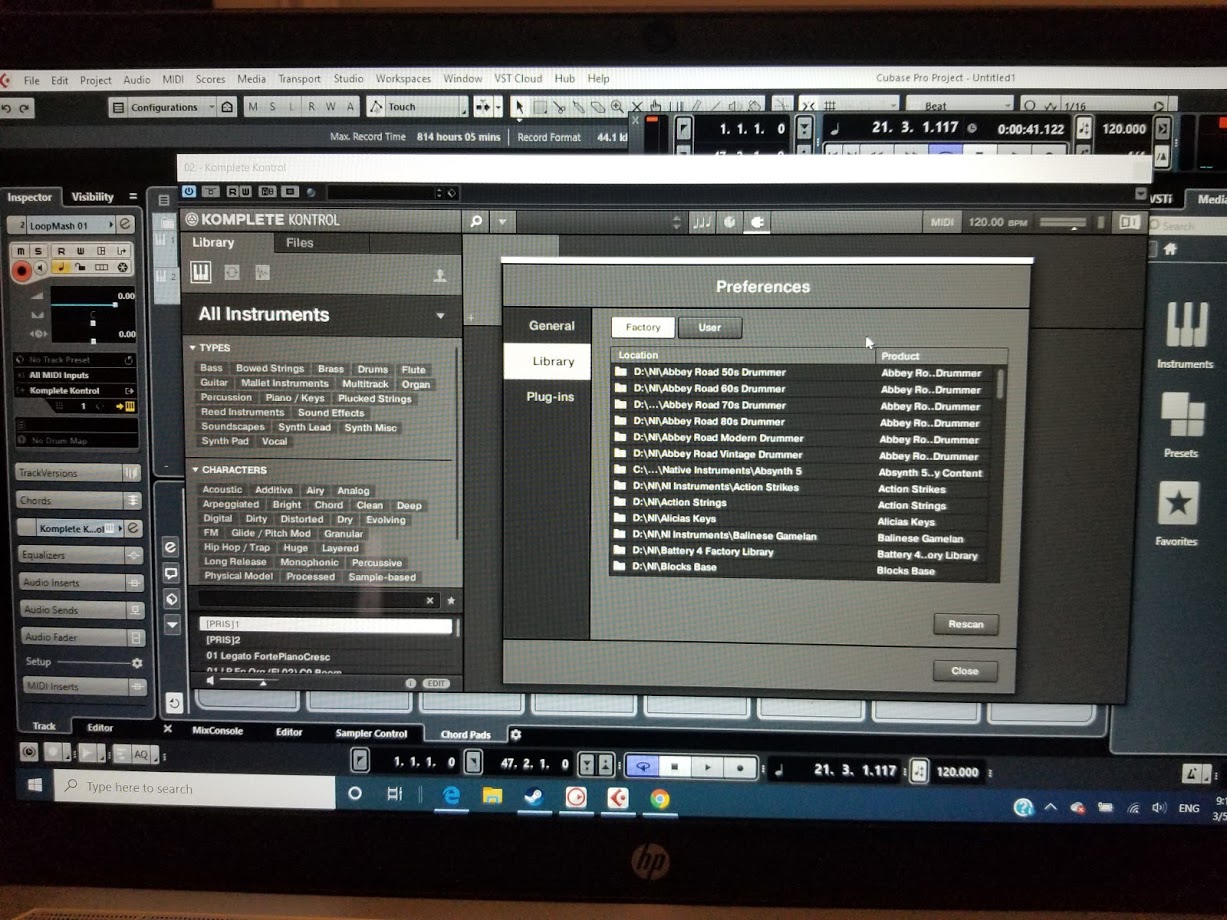Open Steam from the Windows taskbar

point(534,797)
